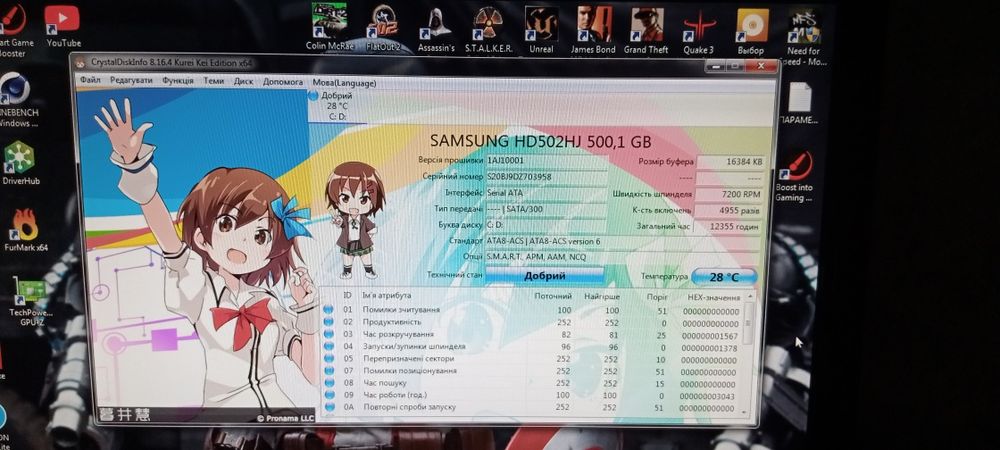Image resolution: width=1000 pixels, height=450 pixels.
Task: Click CrystalDiskInfo title bar app icon
Action: click(x=82, y=62)
